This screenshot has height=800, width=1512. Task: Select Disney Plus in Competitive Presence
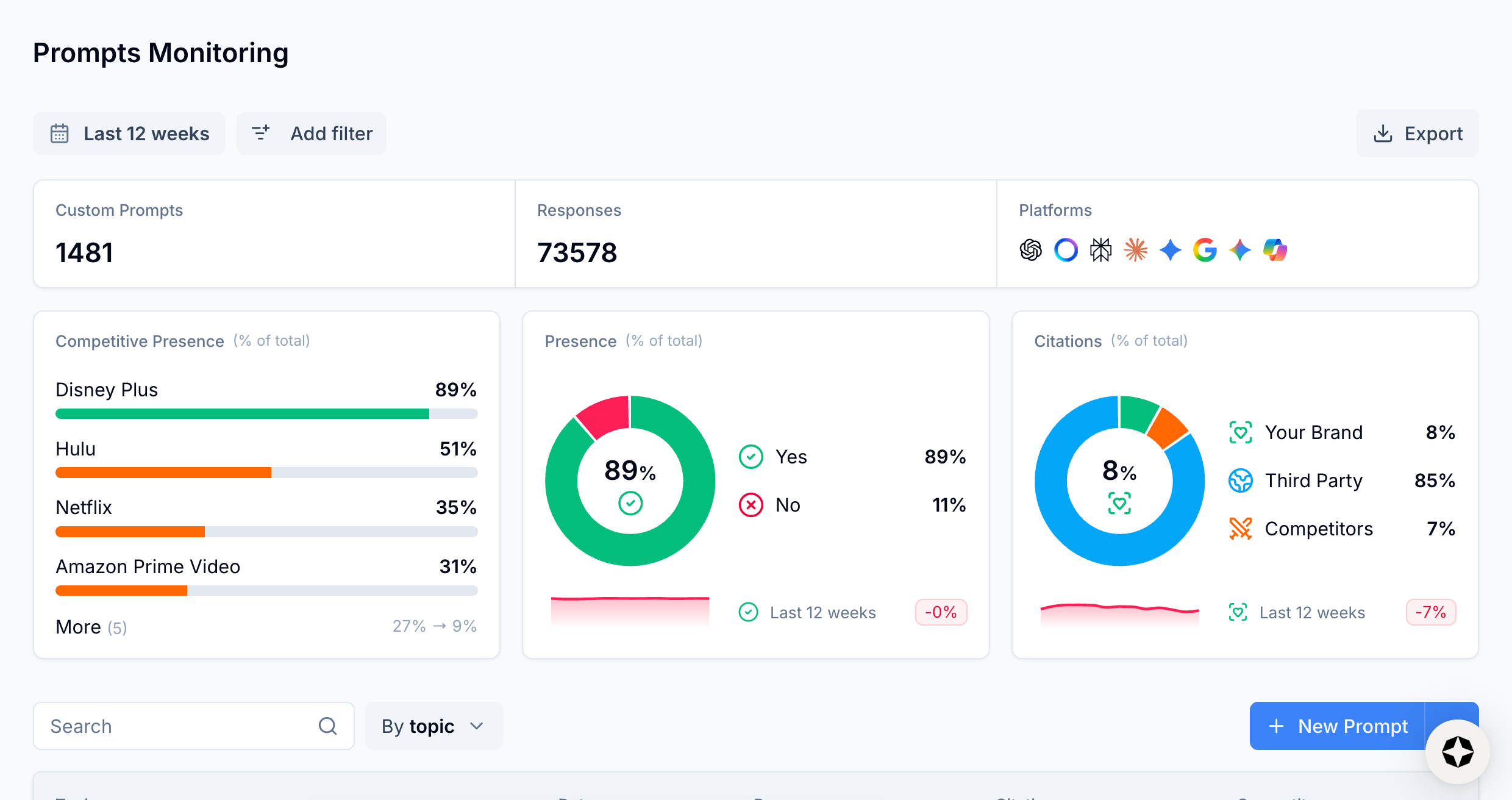pos(107,390)
